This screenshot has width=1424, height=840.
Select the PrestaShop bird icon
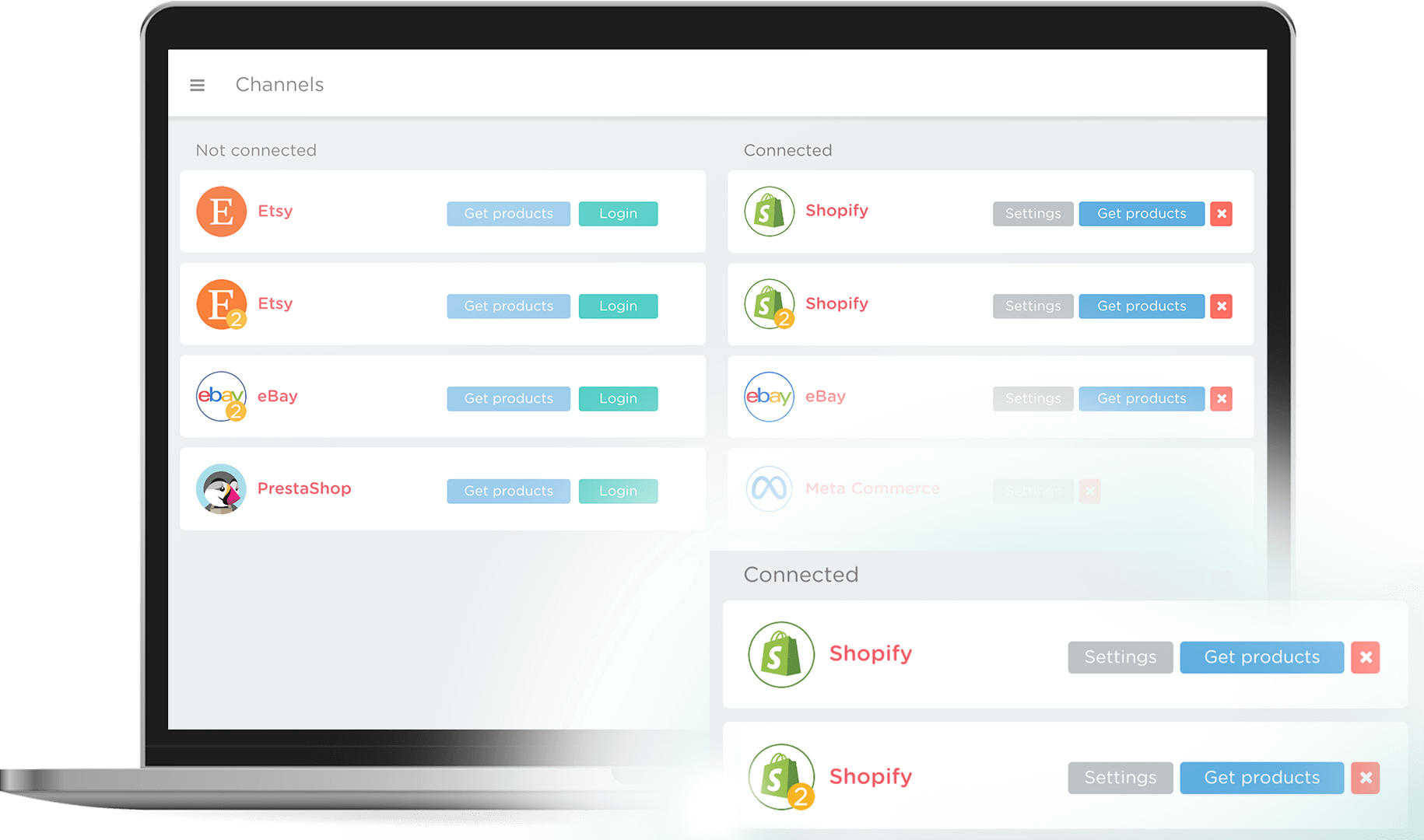pos(221,488)
